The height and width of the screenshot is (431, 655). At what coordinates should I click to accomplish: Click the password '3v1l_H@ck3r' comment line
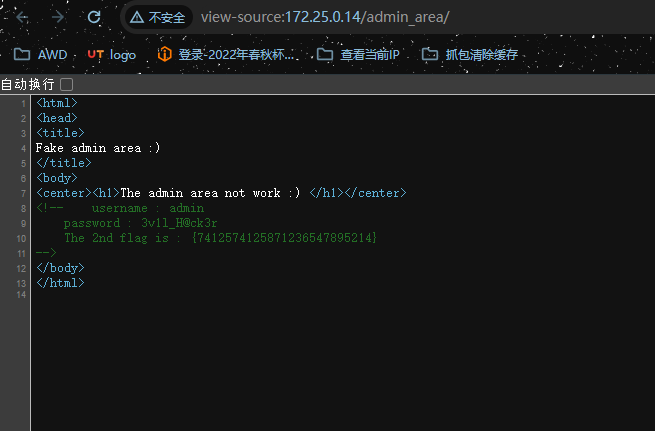tap(140, 223)
